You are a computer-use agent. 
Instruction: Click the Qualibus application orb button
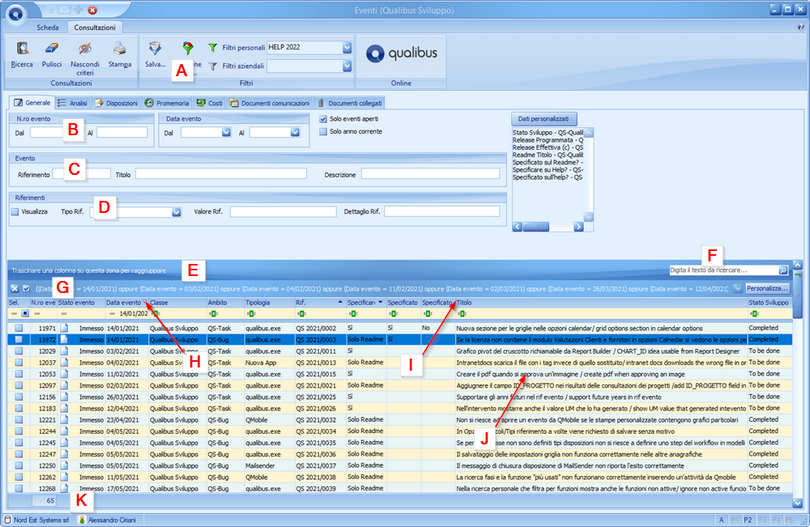point(15,14)
